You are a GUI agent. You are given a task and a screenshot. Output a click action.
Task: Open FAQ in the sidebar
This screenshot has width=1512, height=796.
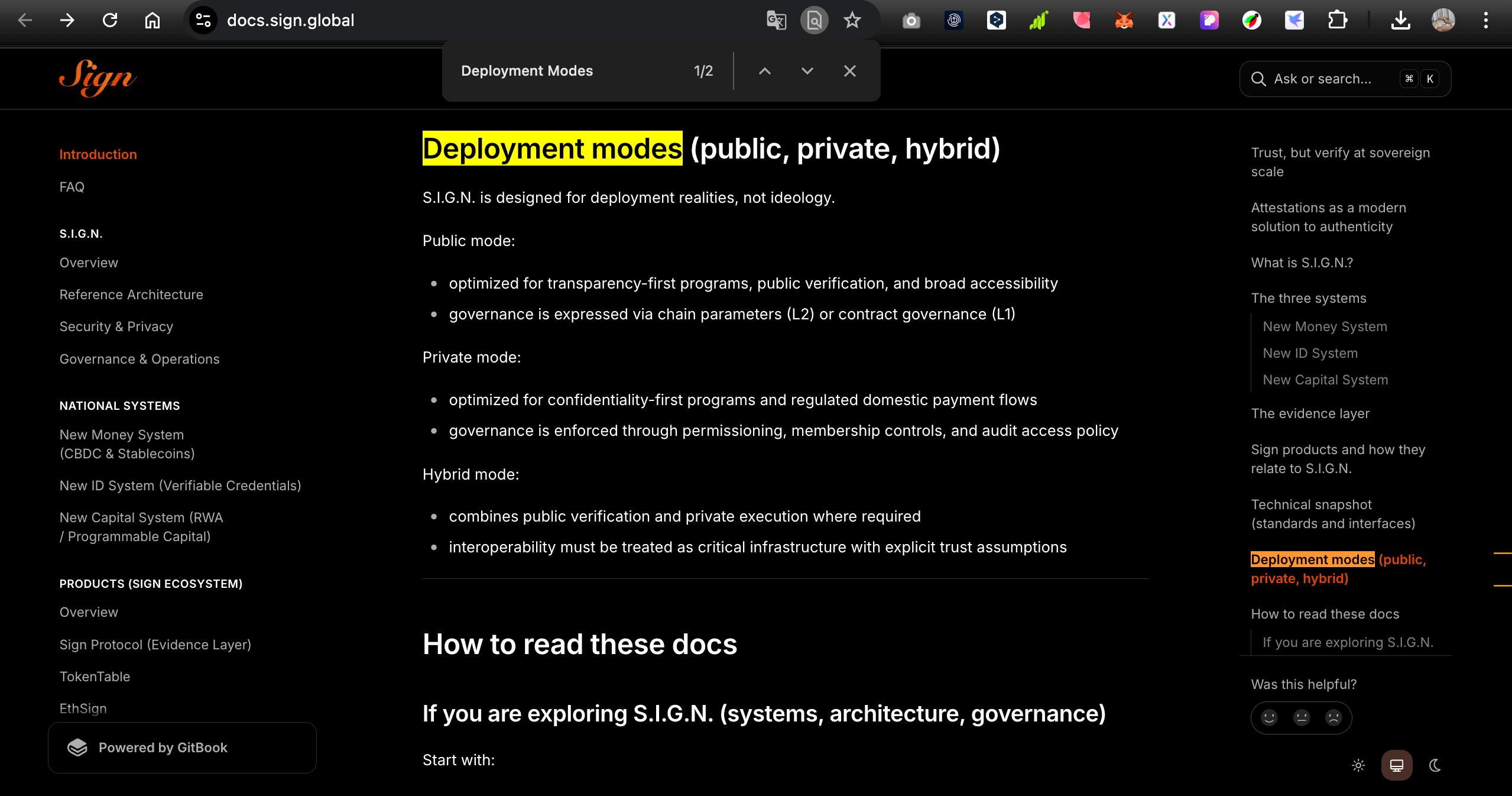tap(72, 187)
